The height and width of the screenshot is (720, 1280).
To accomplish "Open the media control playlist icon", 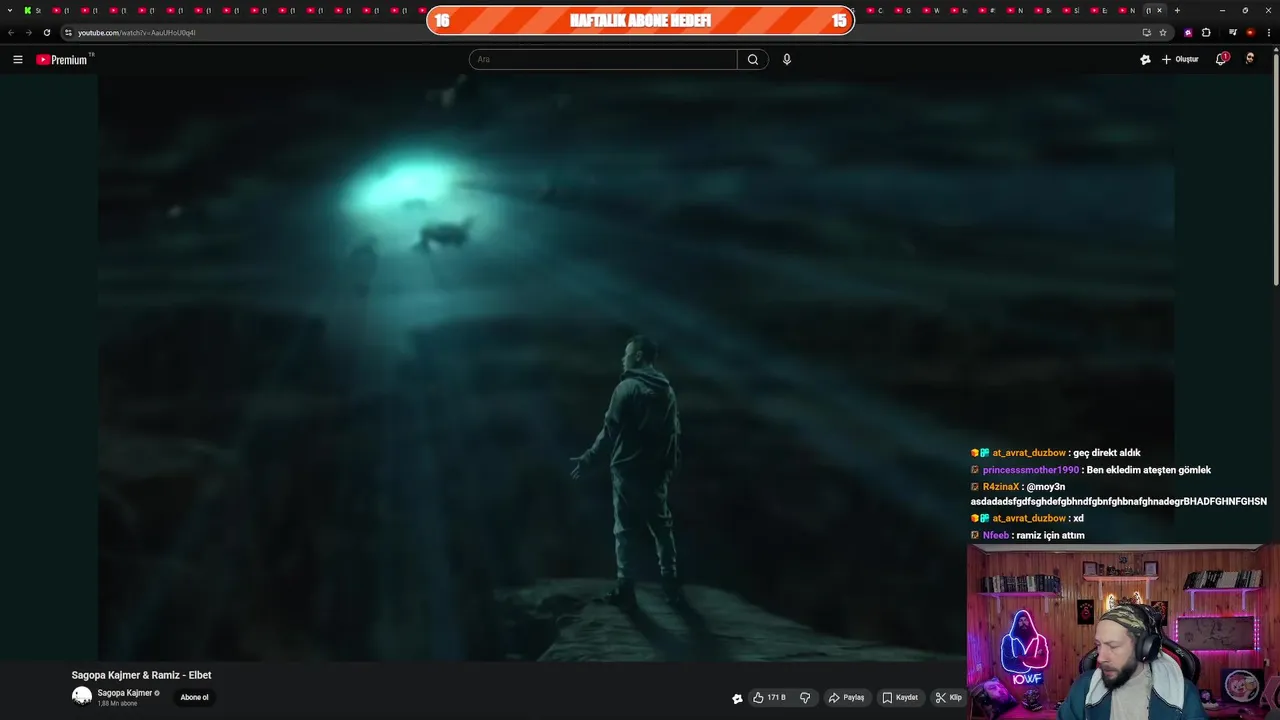I will click(x=1232, y=32).
